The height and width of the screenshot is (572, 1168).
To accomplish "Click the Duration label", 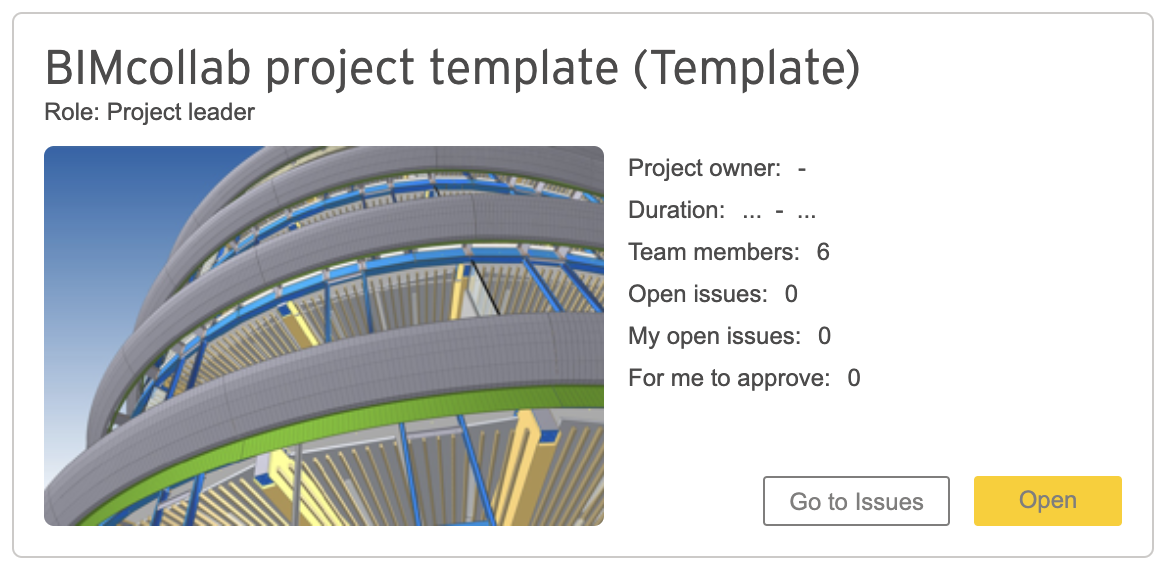I will click(x=676, y=210).
